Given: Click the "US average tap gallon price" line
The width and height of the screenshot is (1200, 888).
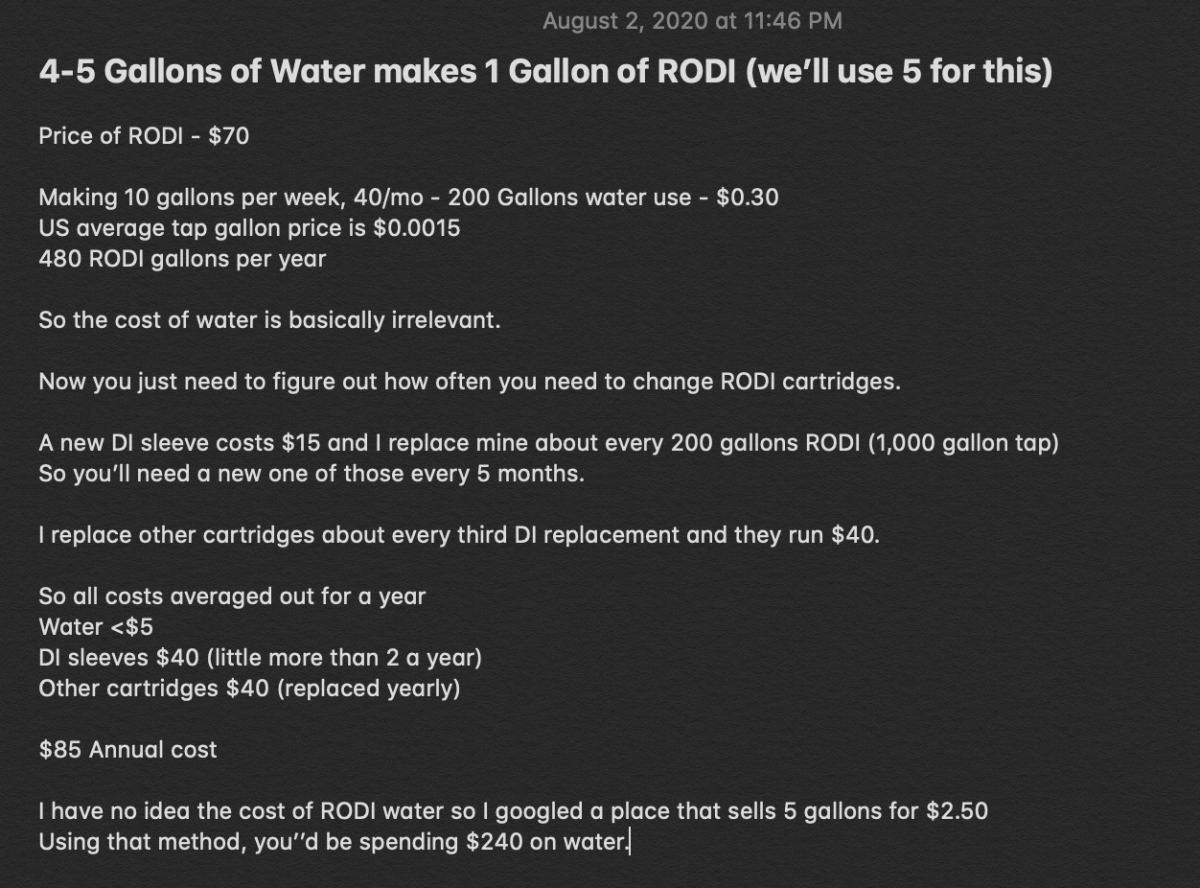Looking at the screenshot, I should 249,228.
